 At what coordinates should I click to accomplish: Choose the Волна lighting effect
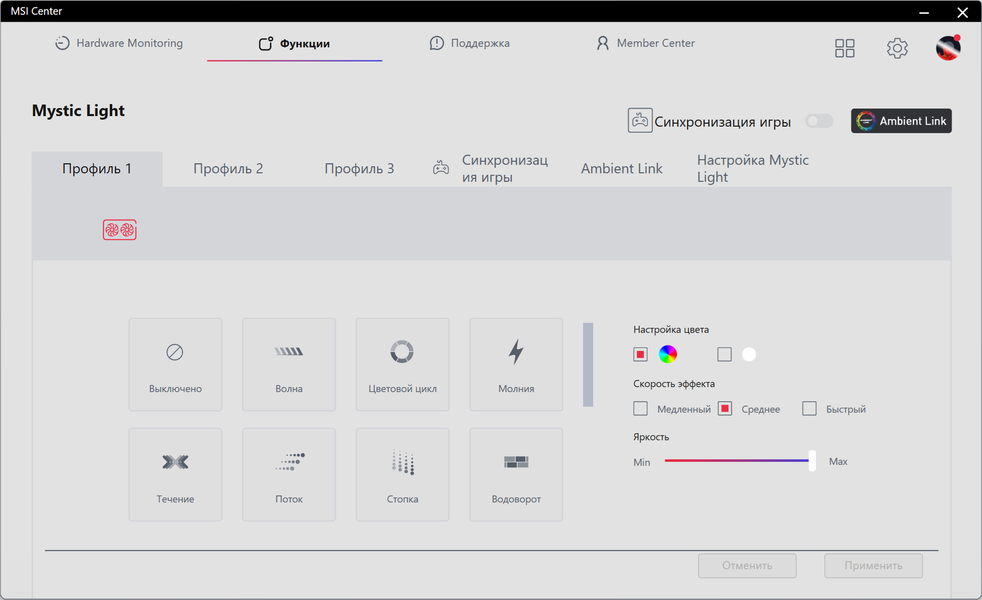[x=289, y=365]
